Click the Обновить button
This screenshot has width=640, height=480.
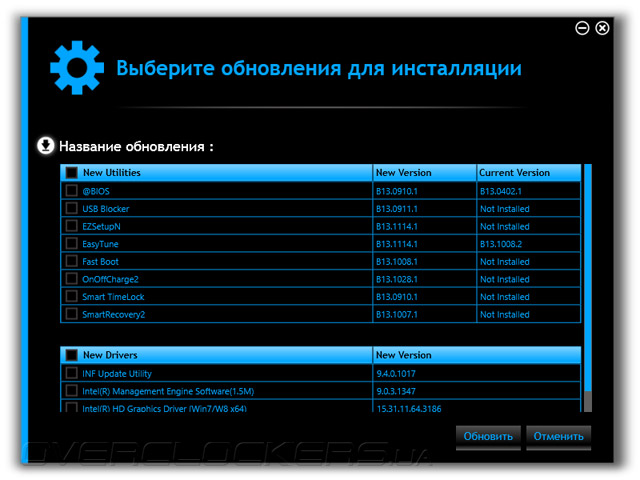tap(488, 437)
